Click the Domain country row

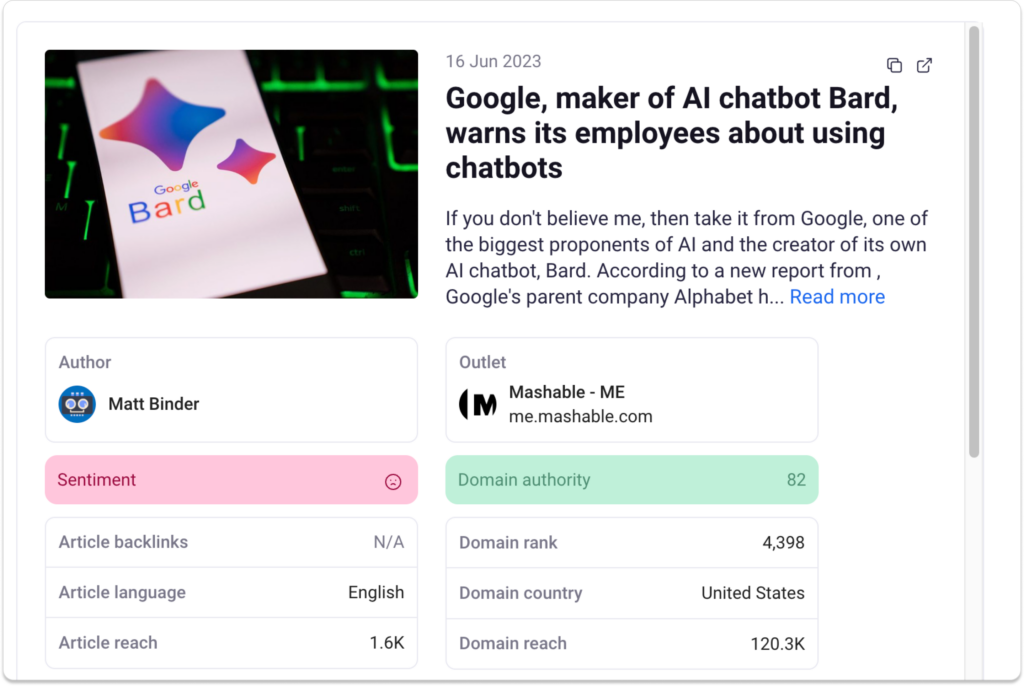tap(631, 593)
